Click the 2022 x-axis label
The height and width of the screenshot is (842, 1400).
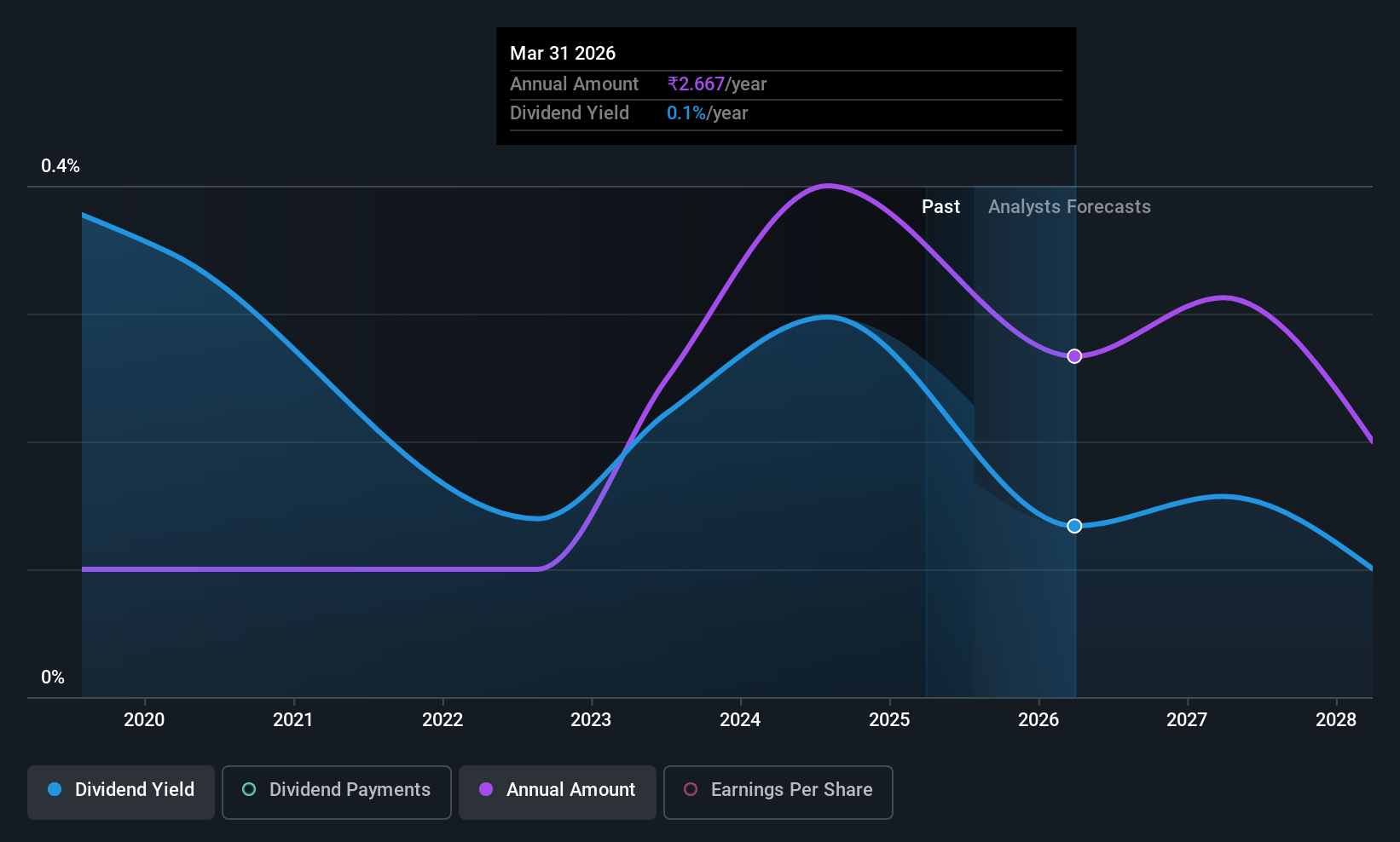[x=443, y=720]
